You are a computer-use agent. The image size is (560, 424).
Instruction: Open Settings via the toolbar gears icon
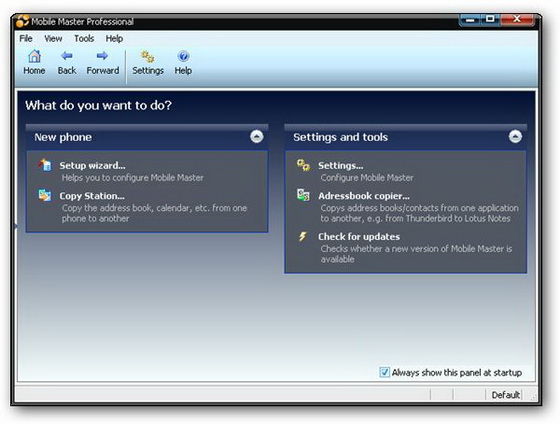pos(148,56)
